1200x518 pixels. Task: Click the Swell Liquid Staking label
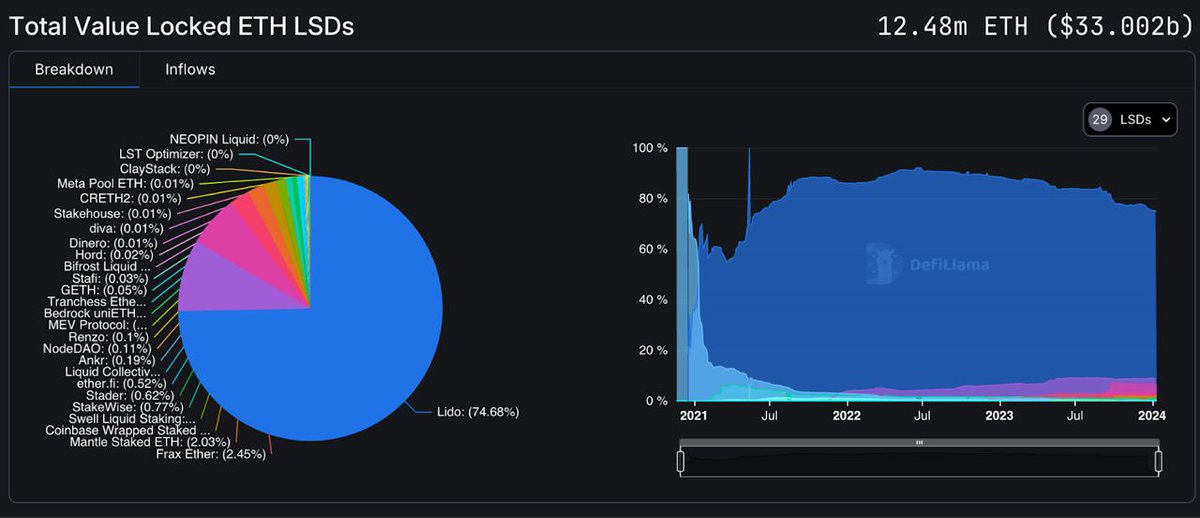pyautogui.click(x=132, y=418)
